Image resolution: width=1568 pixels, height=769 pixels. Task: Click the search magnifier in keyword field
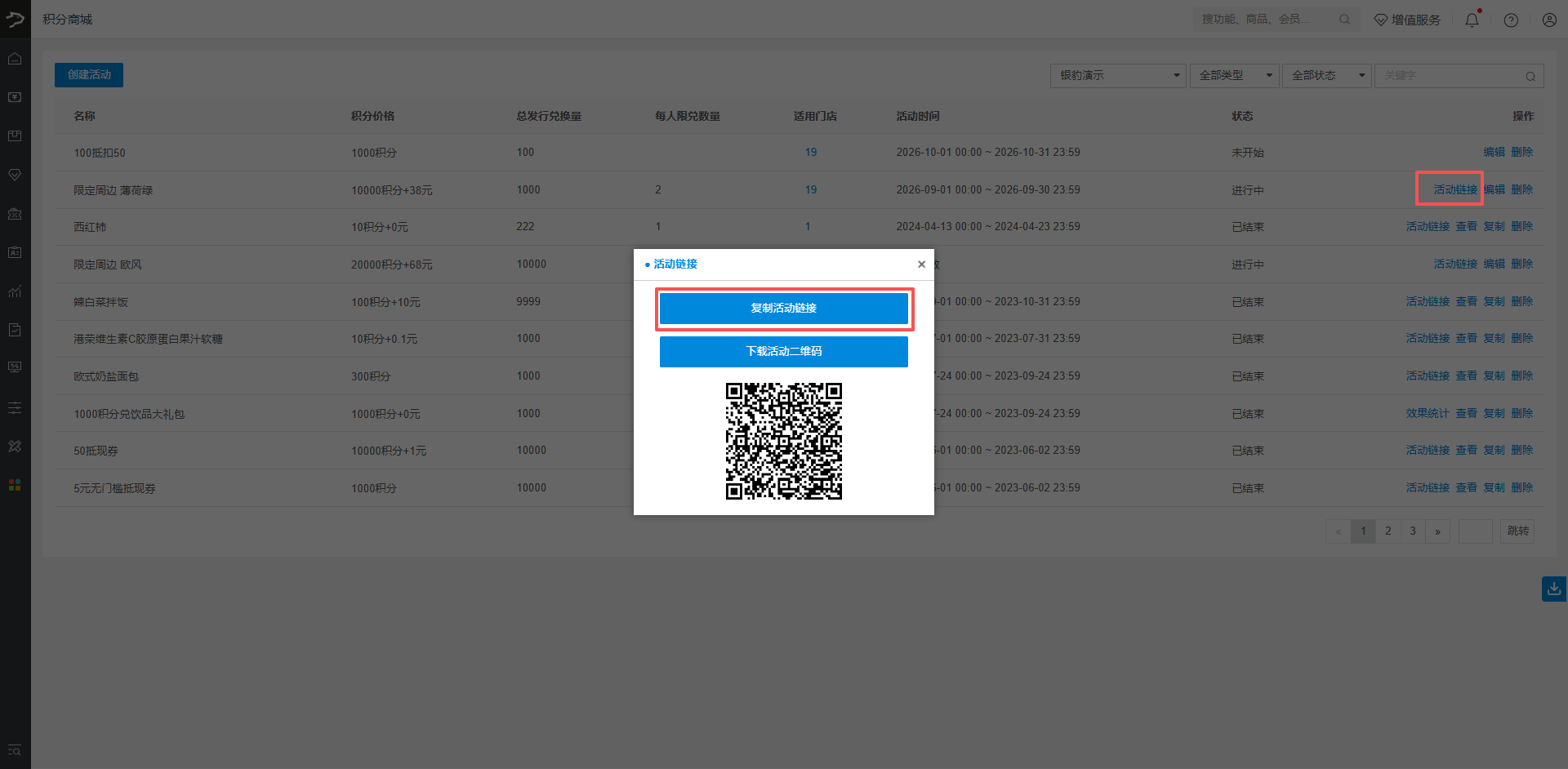click(x=1530, y=76)
